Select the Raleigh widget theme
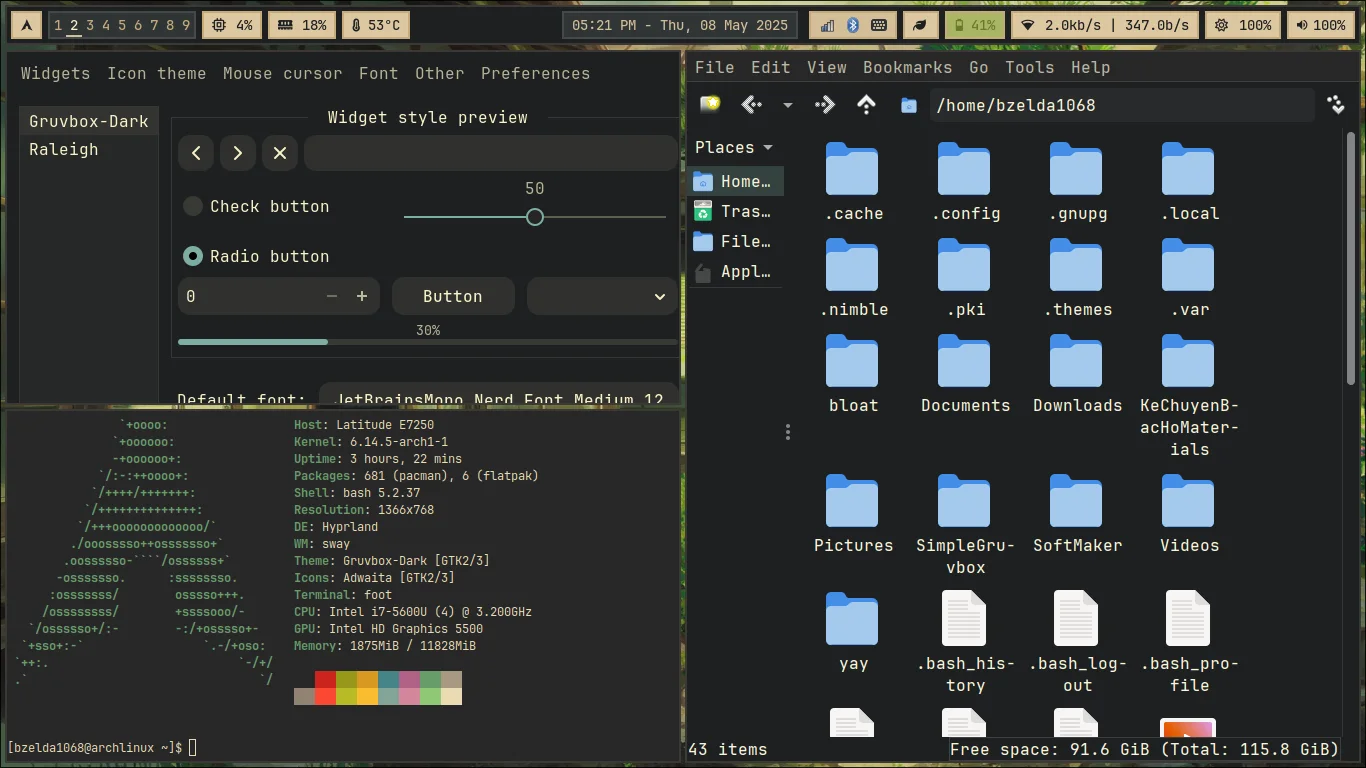Image resolution: width=1366 pixels, height=768 pixels. (x=89, y=149)
